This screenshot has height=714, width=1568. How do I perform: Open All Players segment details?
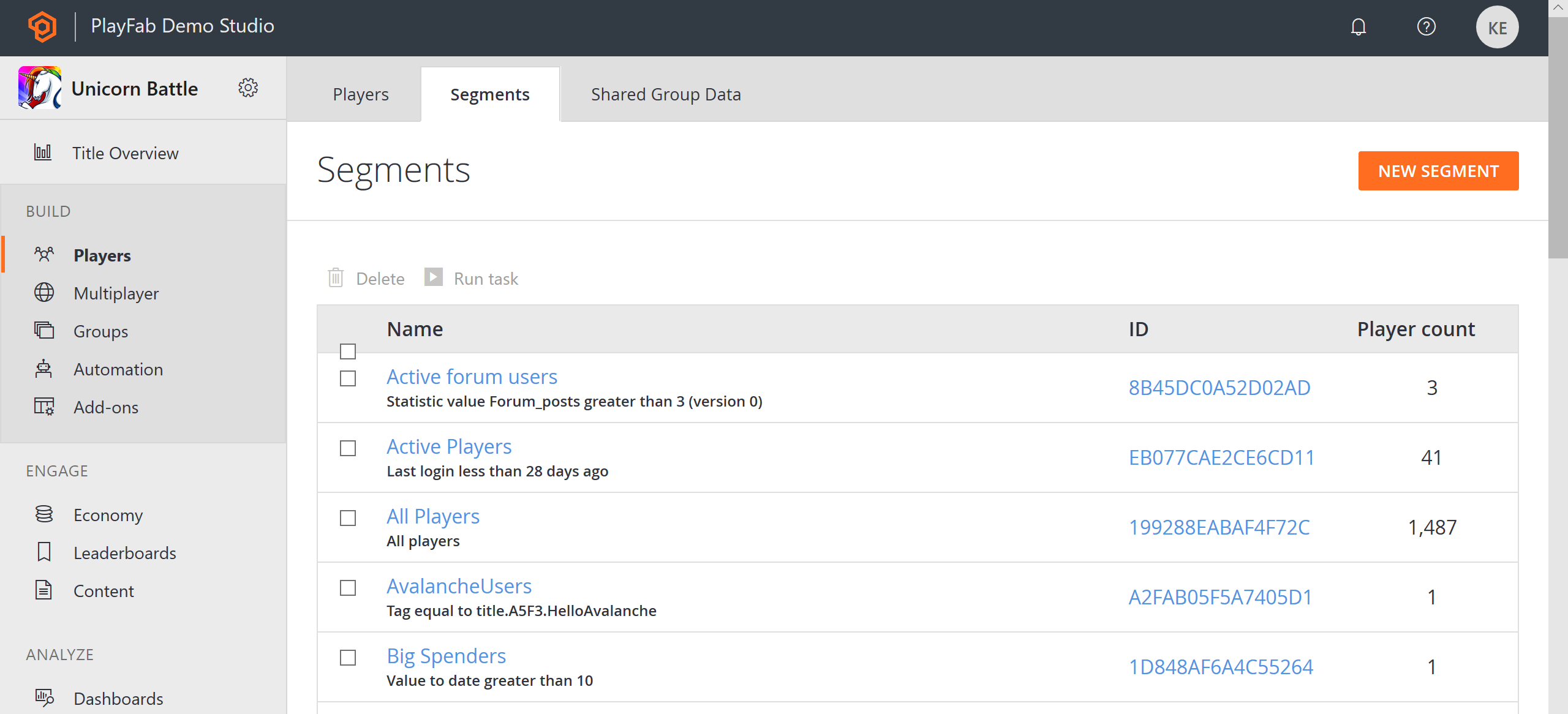433,515
